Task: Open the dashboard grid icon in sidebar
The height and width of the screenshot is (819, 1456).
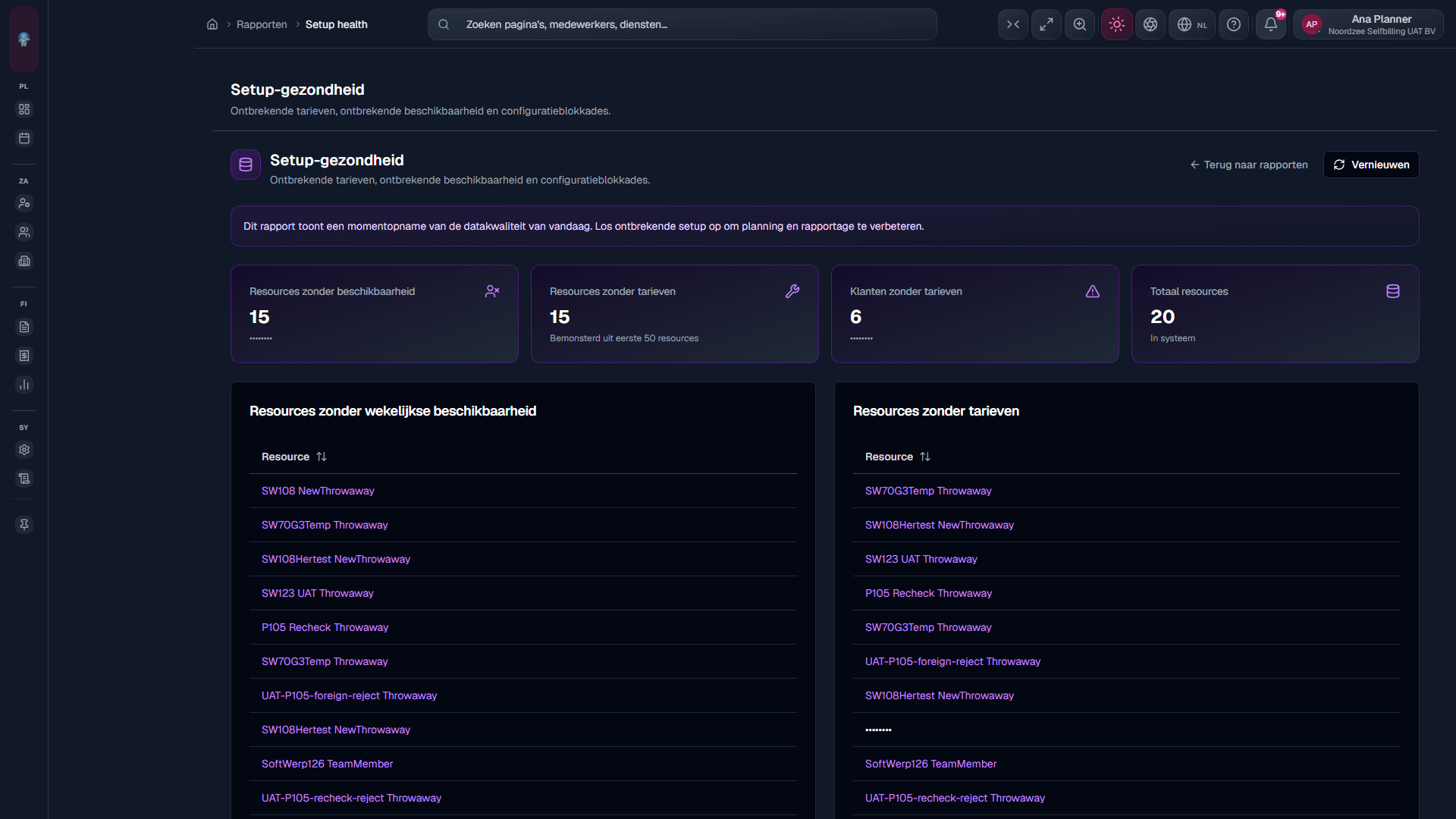Action: pyautogui.click(x=24, y=109)
